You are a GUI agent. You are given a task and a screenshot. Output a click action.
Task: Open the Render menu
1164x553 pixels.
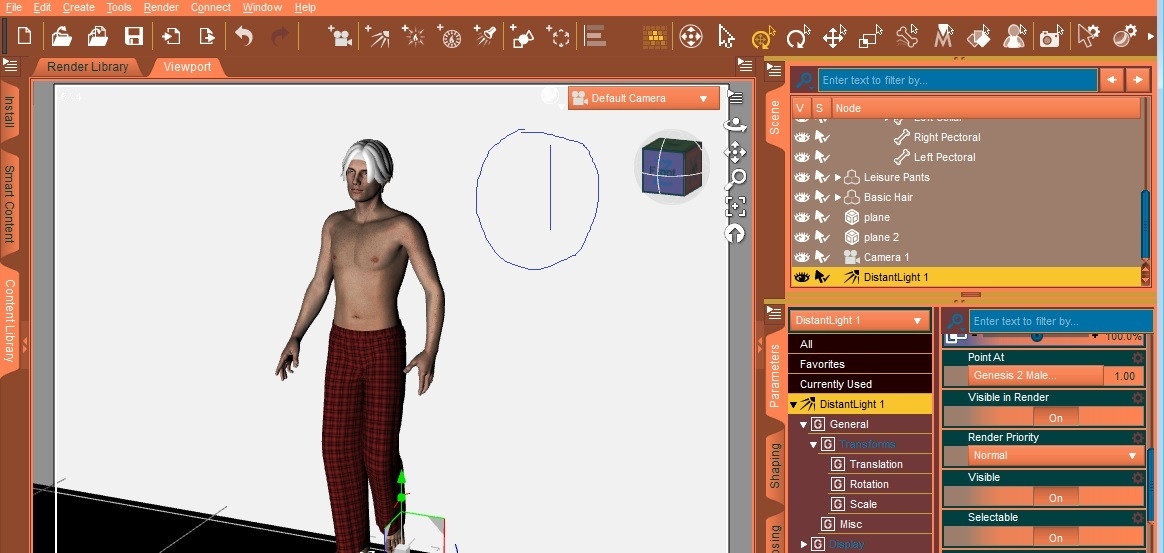click(161, 7)
